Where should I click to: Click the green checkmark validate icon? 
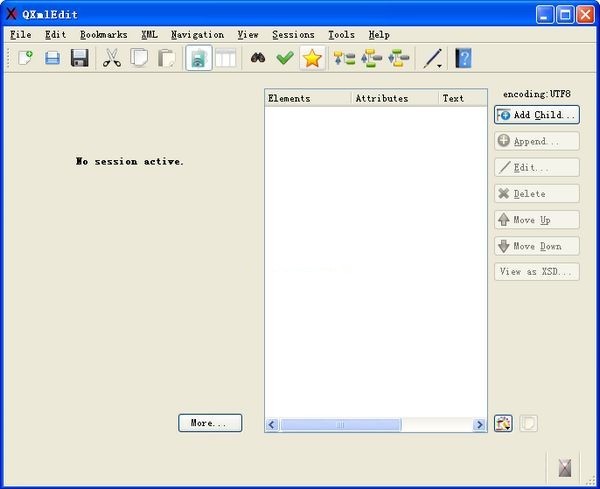point(285,59)
